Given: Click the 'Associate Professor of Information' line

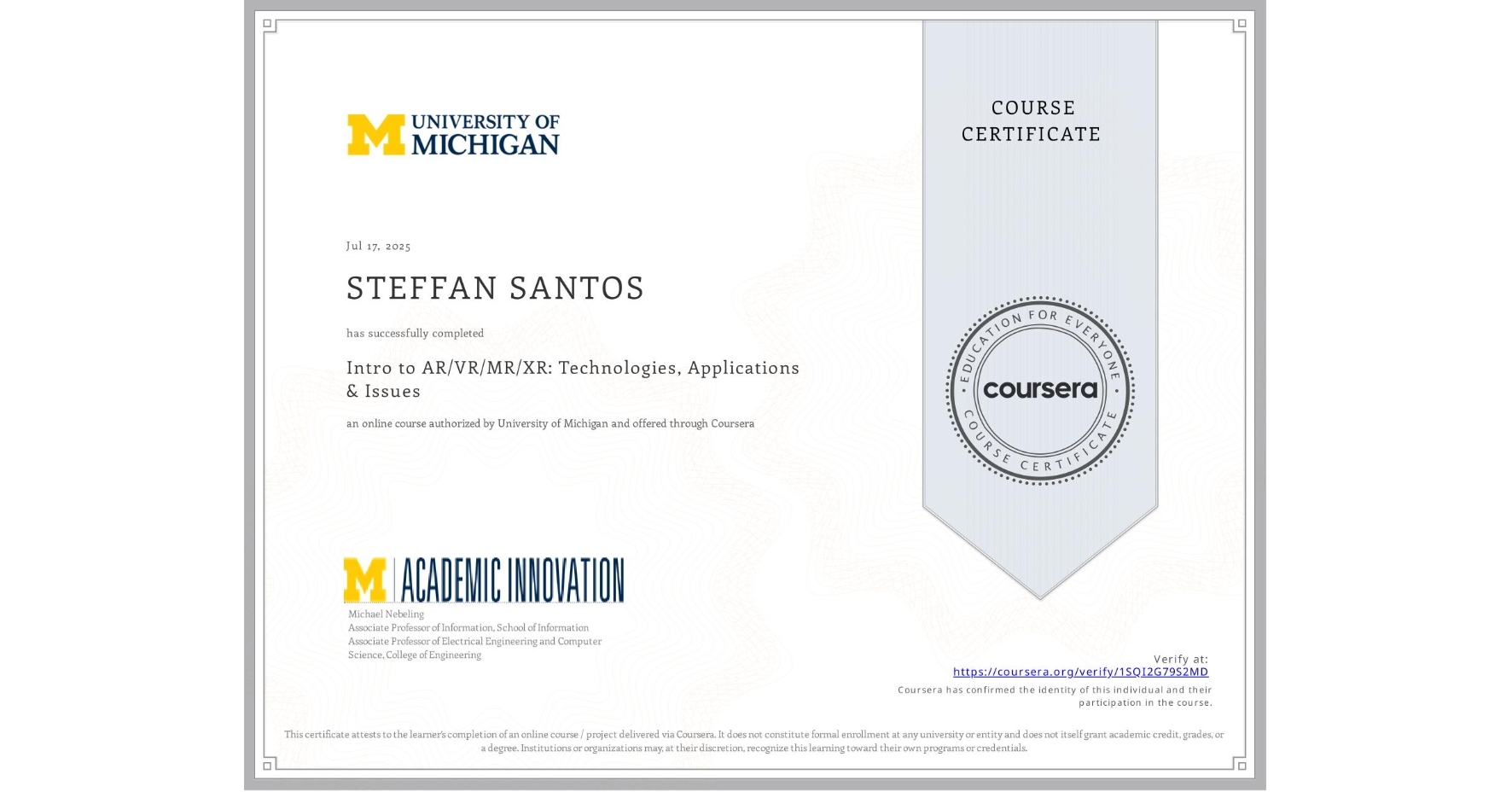Looking at the screenshot, I should [x=468, y=627].
